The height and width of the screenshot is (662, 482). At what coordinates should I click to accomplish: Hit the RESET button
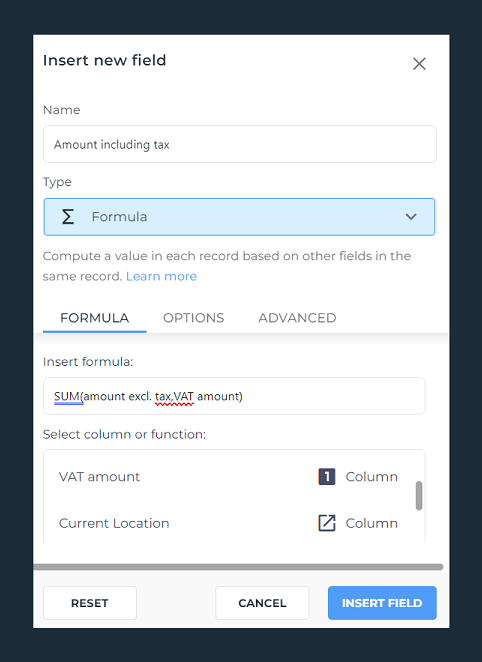click(90, 603)
